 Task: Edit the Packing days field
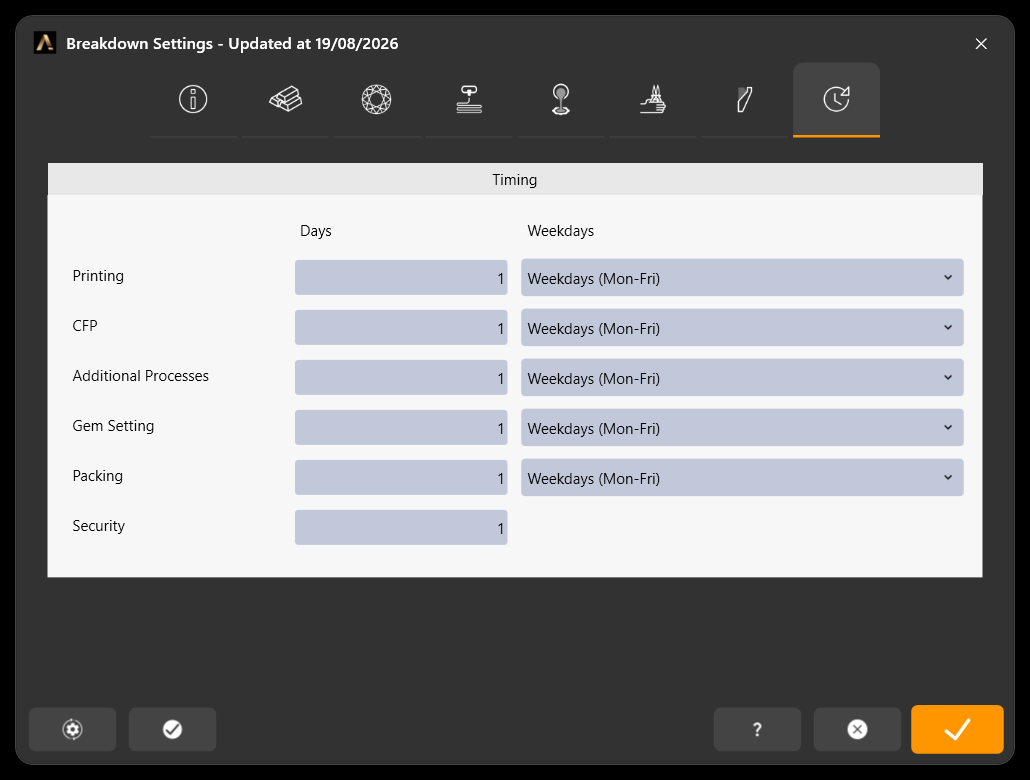[x=401, y=478]
